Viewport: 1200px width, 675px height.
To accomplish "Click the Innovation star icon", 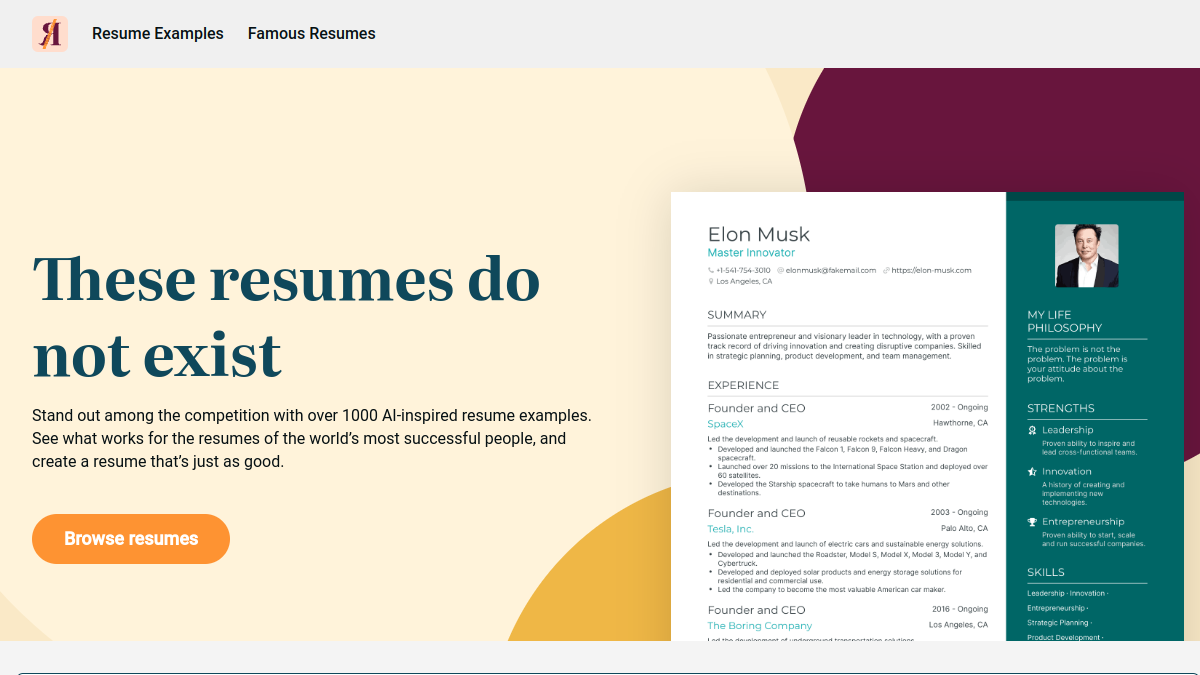I will click(x=1032, y=471).
